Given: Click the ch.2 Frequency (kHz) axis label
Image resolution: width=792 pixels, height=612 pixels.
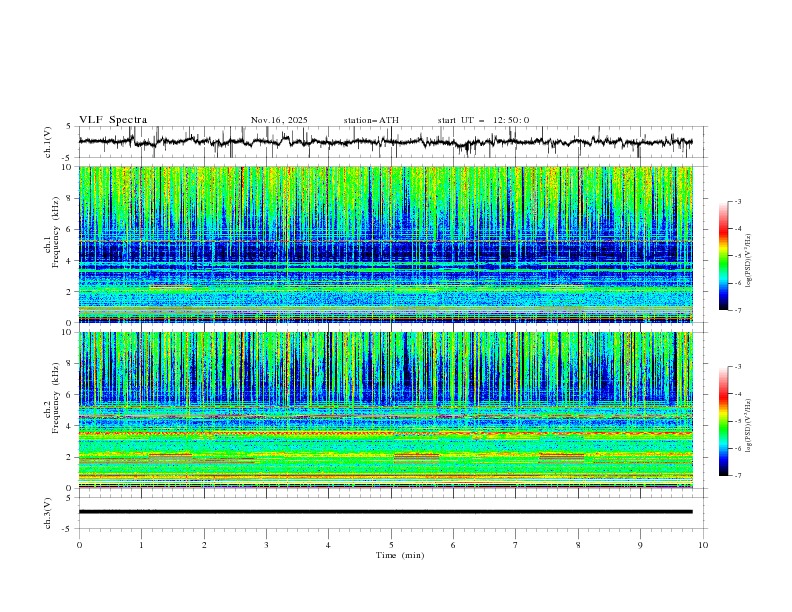Looking at the screenshot, I should (51, 398).
